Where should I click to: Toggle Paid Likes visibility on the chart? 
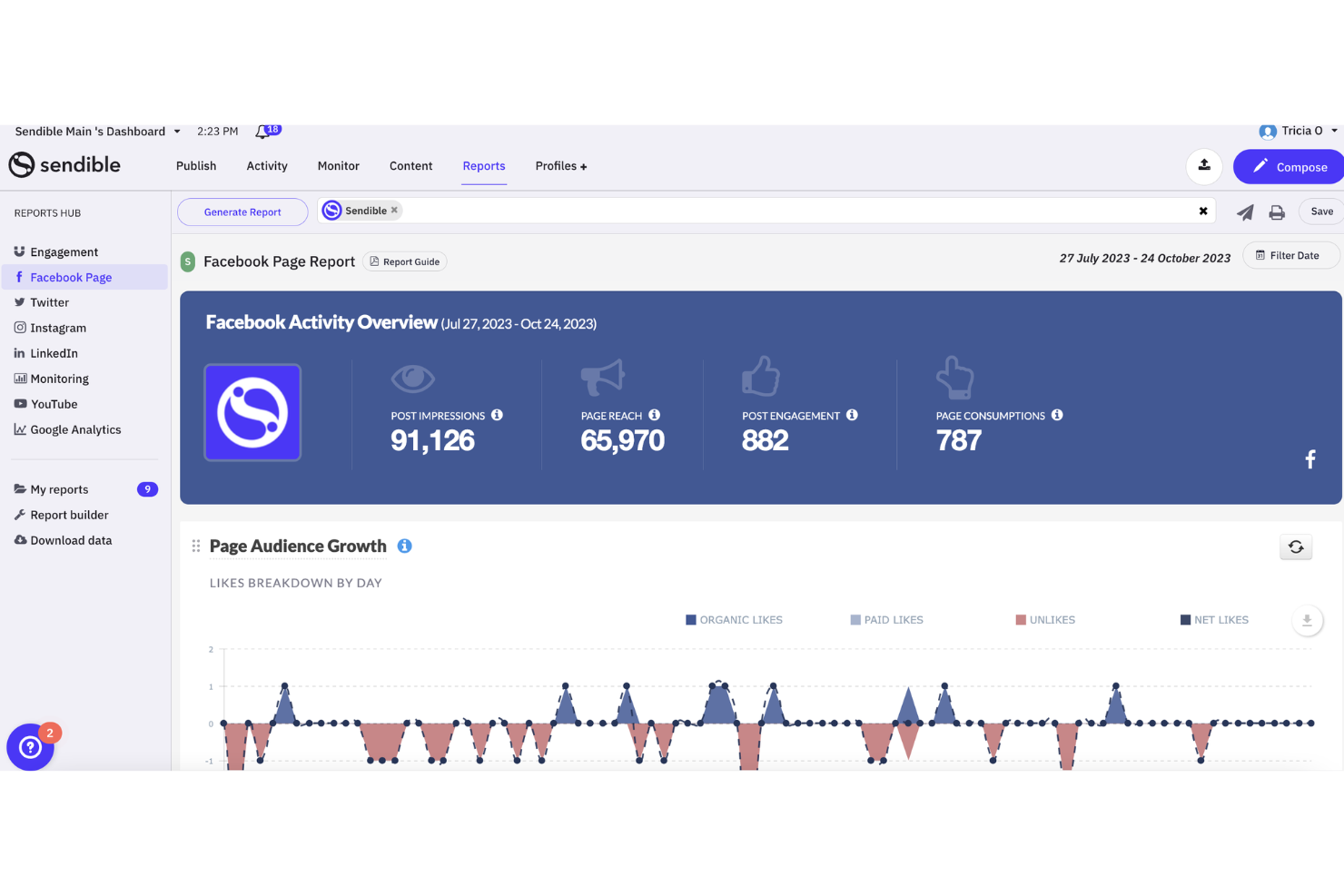(886, 619)
